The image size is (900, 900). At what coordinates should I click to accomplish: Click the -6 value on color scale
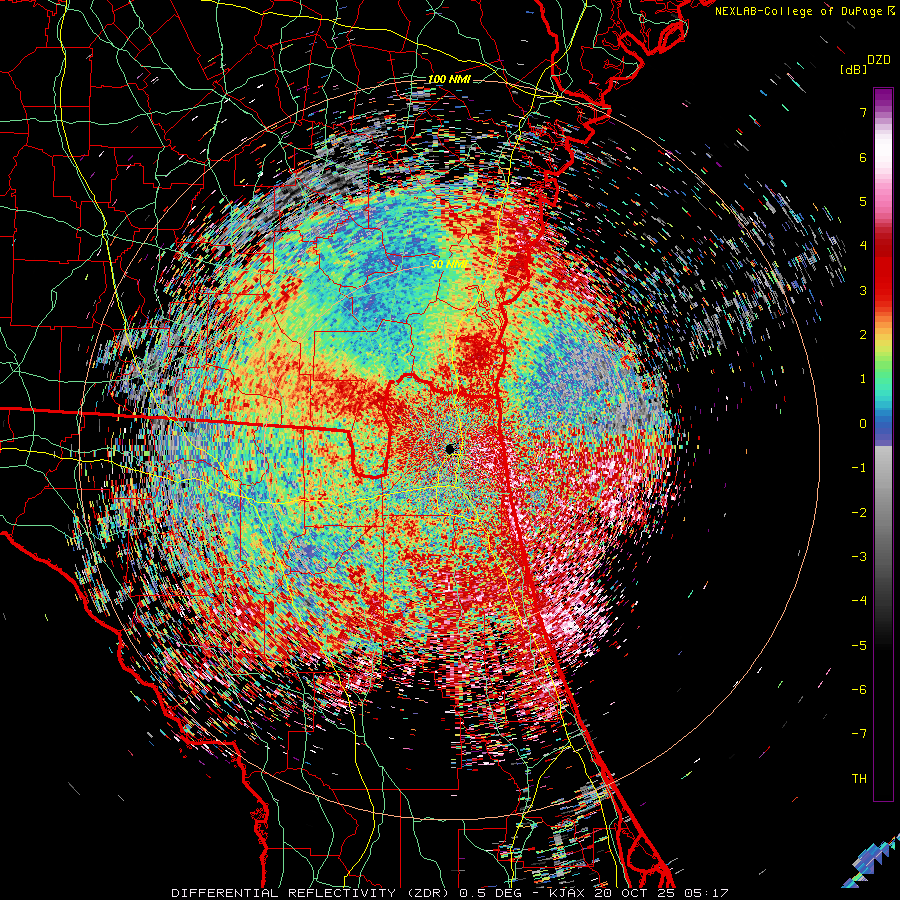click(859, 689)
